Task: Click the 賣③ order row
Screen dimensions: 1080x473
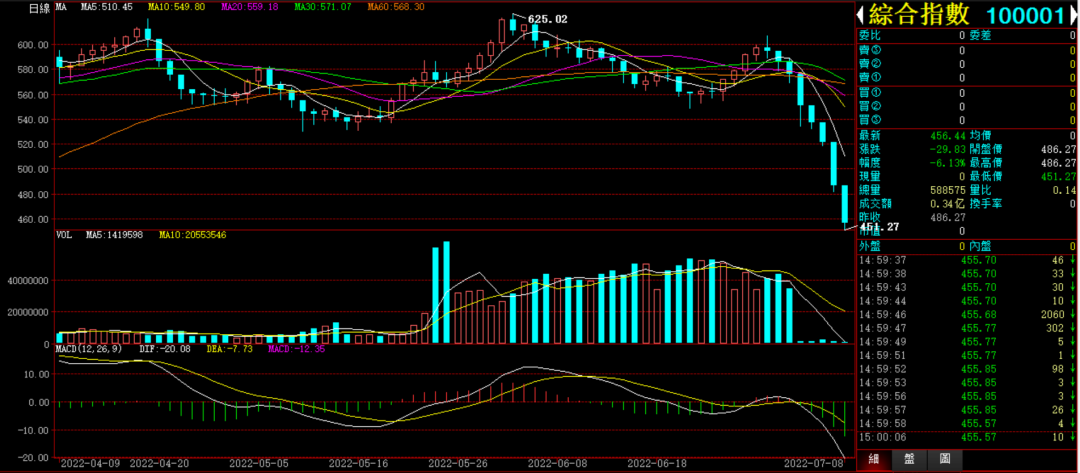Action: pos(967,50)
